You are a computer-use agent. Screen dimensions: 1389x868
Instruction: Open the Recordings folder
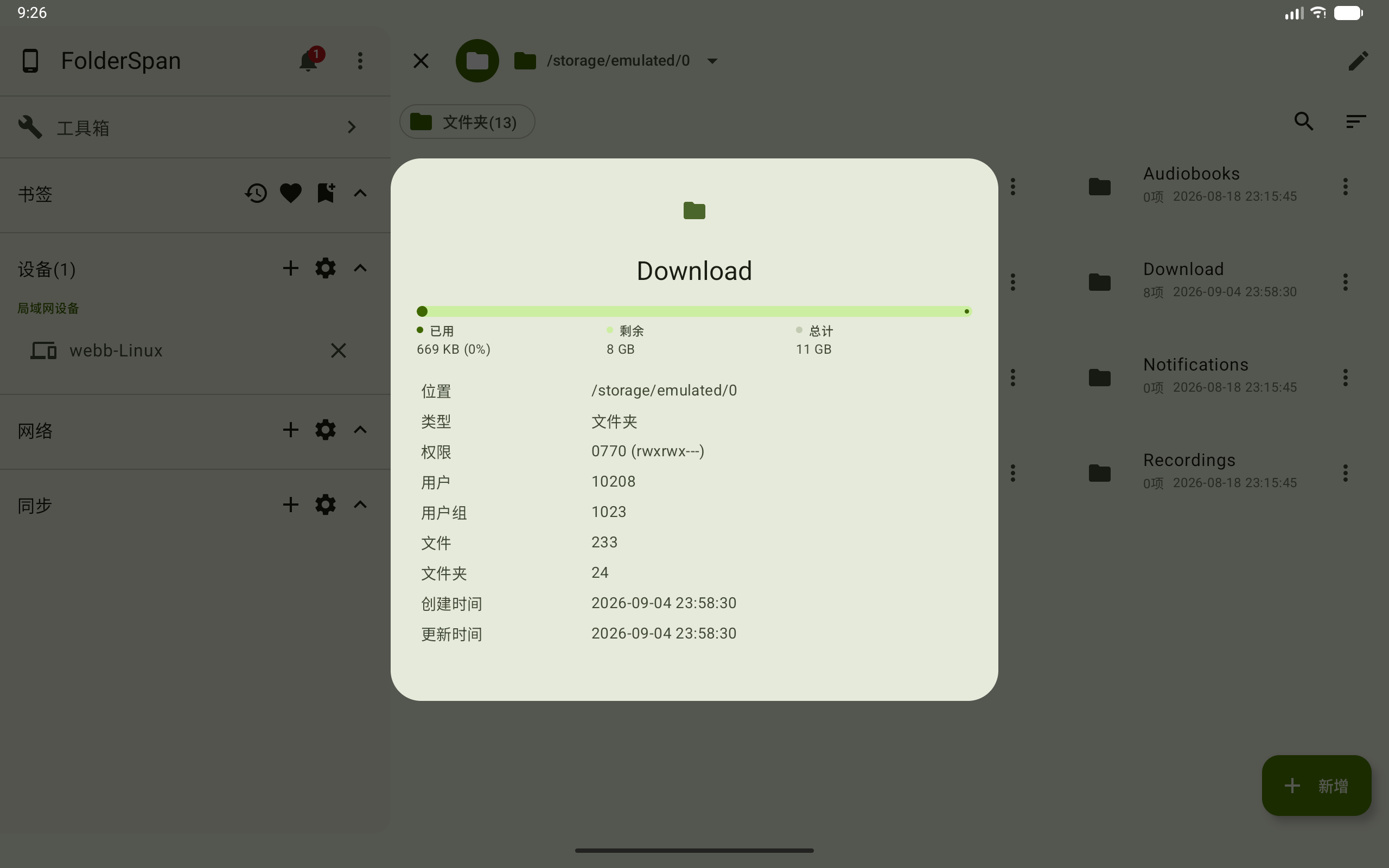coord(1192,471)
